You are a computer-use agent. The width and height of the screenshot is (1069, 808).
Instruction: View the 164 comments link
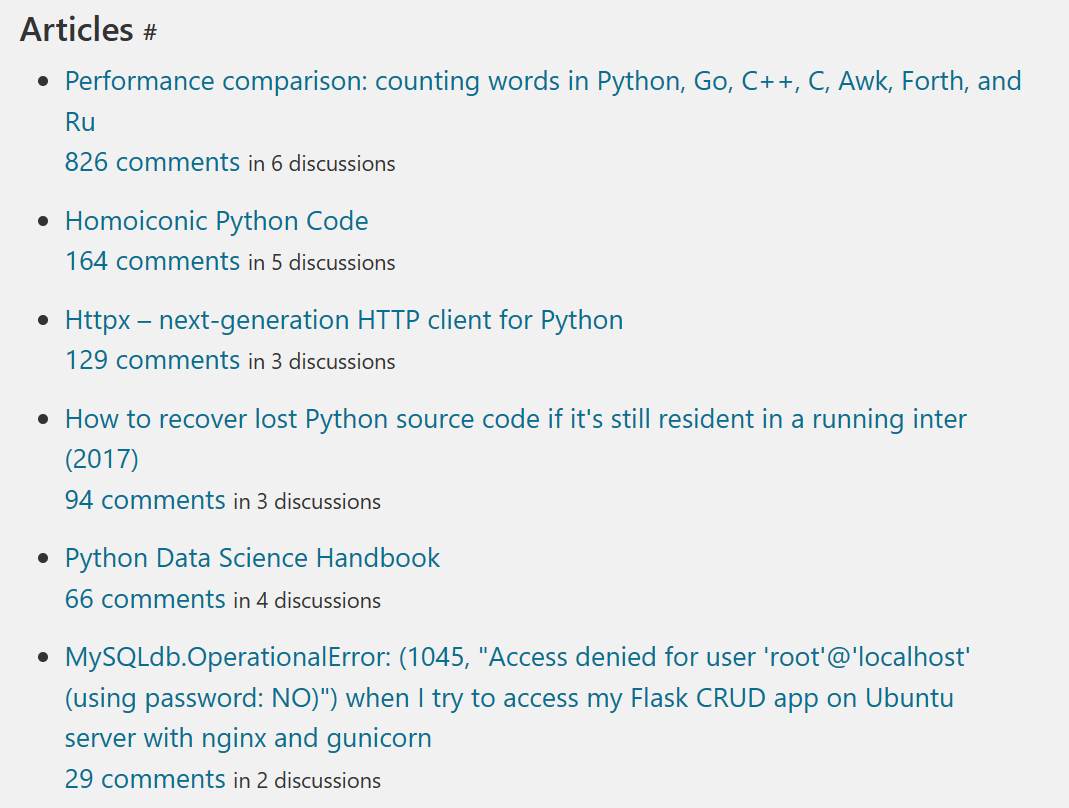152,261
